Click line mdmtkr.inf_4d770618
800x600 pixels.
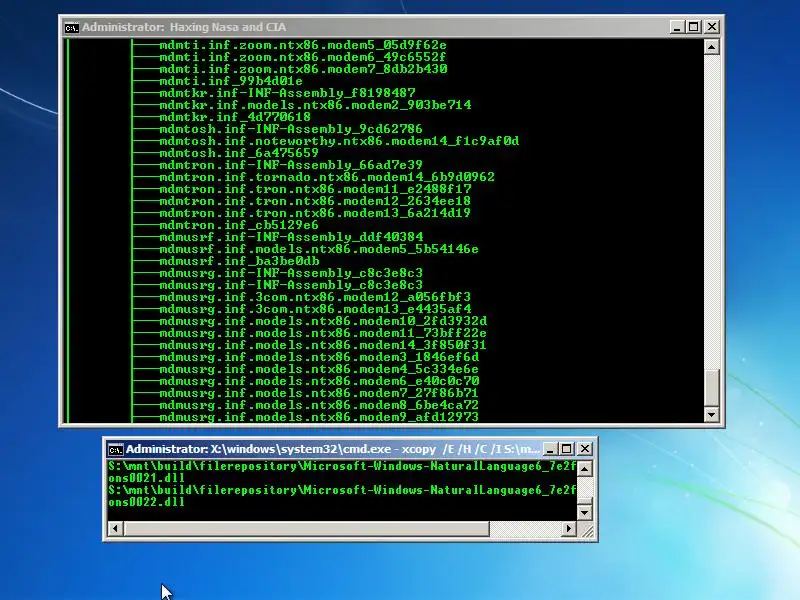tap(235, 117)
